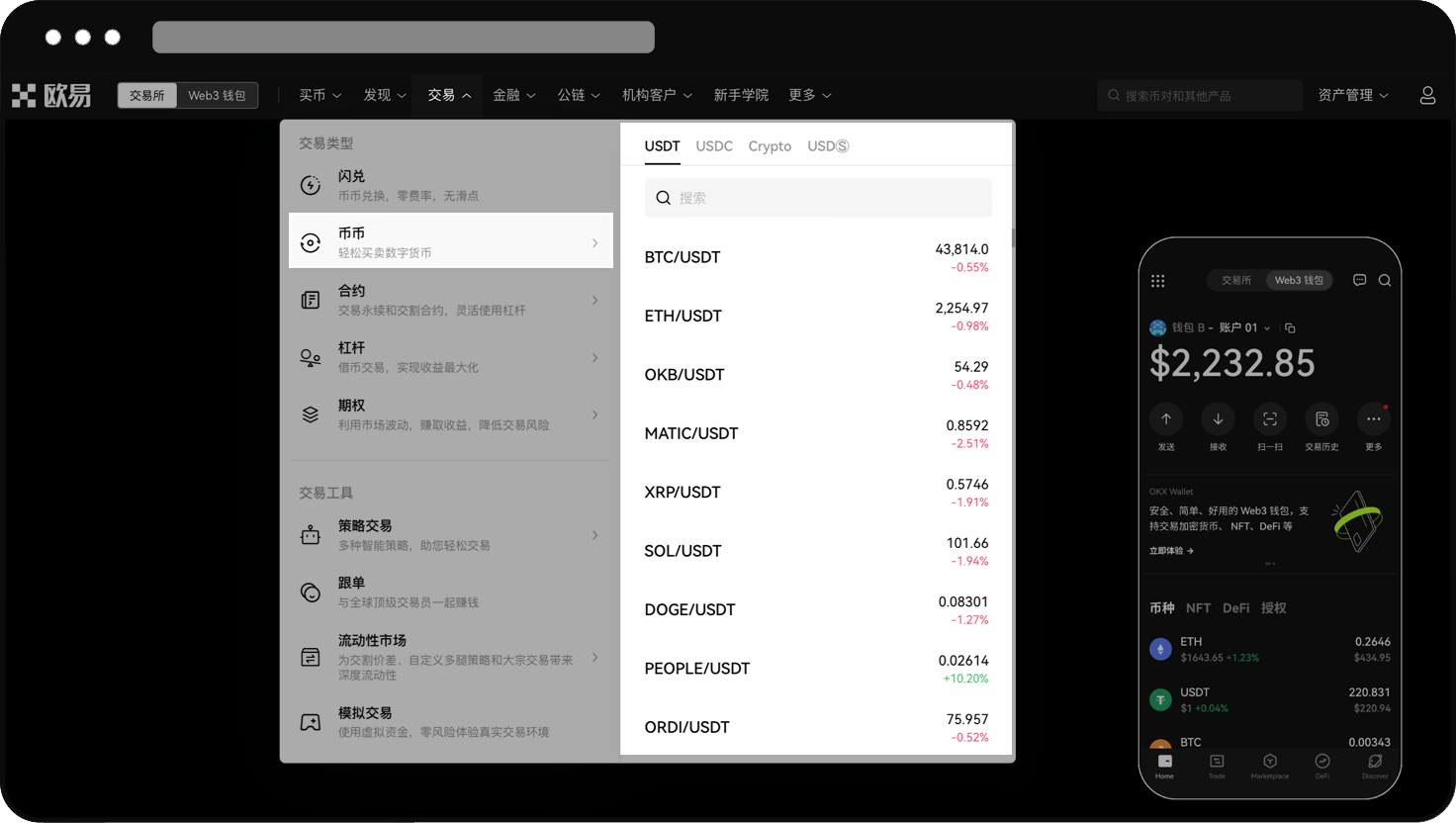The width and height of the screenshot is (1456, 823).
Task: Click the 模拟交易 demo trading icon
Action: pyautogui.click(x=311, y=722)
